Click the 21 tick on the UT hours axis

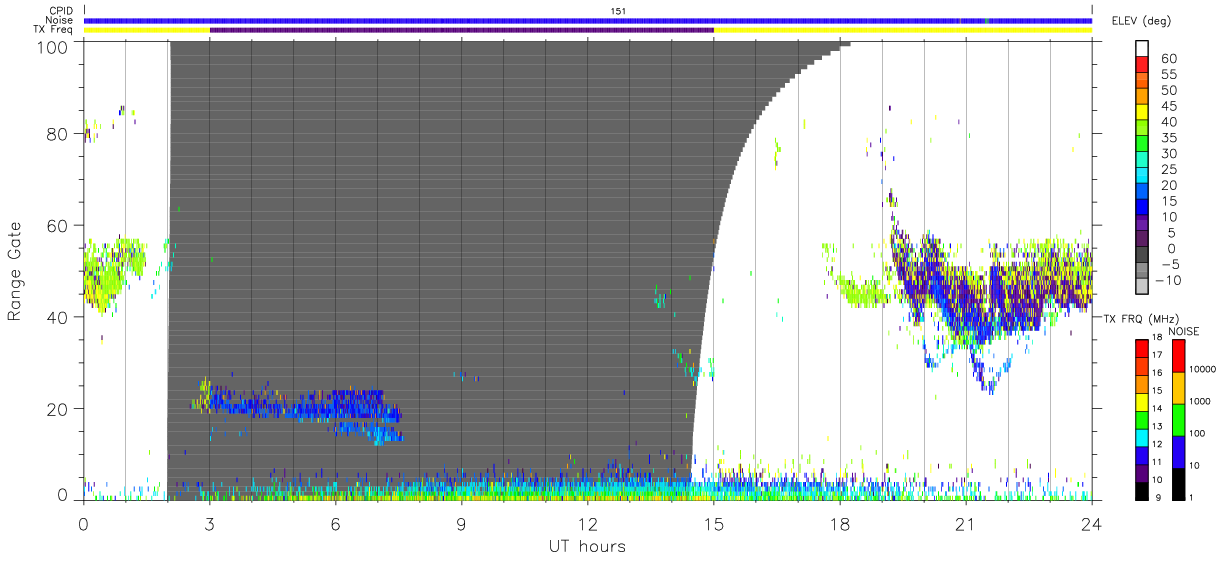click(966, 522)
